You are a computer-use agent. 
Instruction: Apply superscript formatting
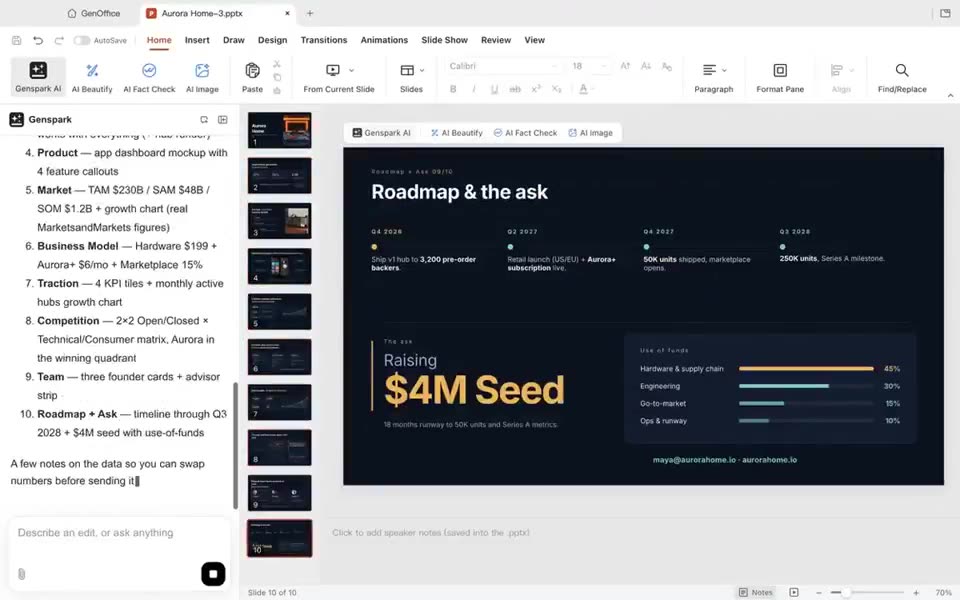[x=536, y=89]
